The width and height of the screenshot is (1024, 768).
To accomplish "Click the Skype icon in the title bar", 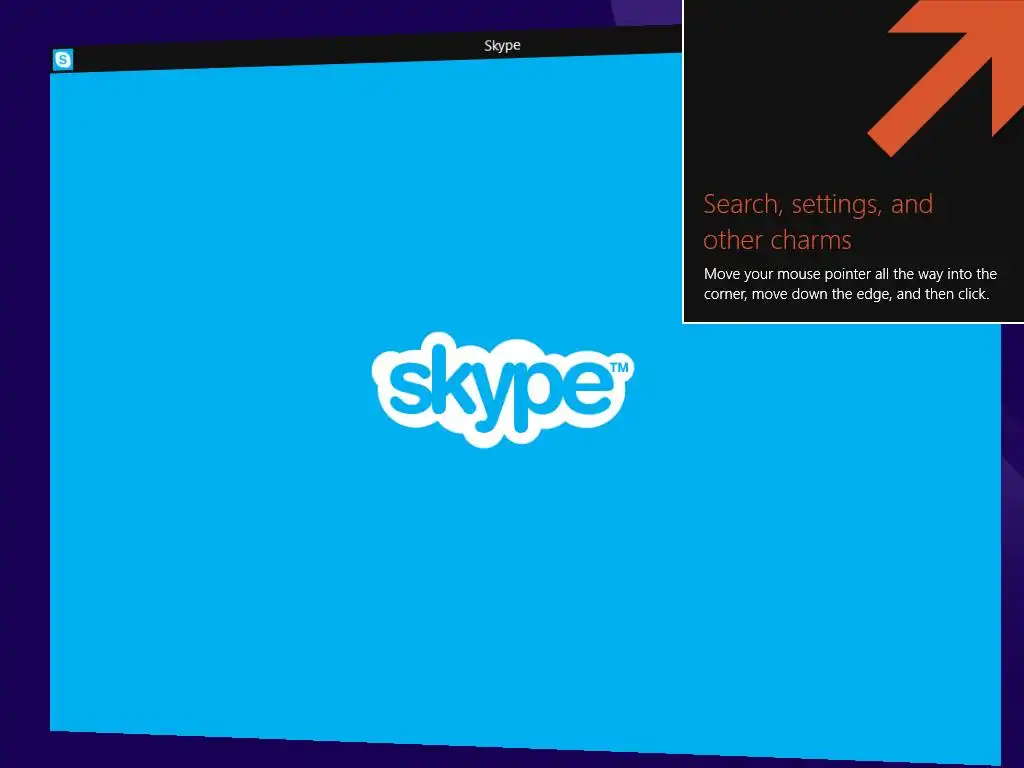I will [x=63, y=59].
